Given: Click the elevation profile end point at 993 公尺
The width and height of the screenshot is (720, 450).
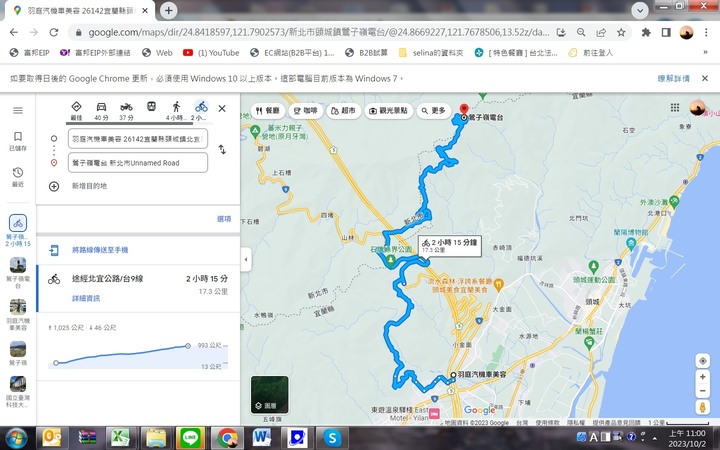Looking at the screenshot, I should click(x=188, y=346).
